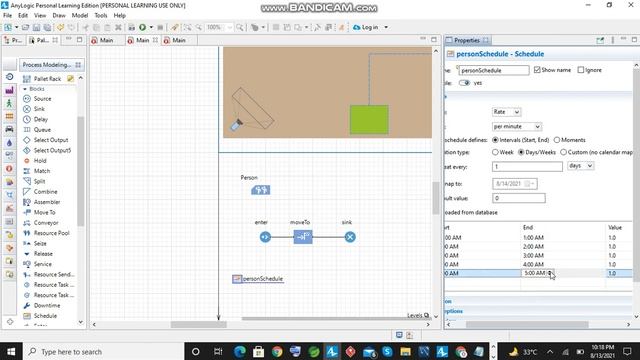Open the View menu

40,16
